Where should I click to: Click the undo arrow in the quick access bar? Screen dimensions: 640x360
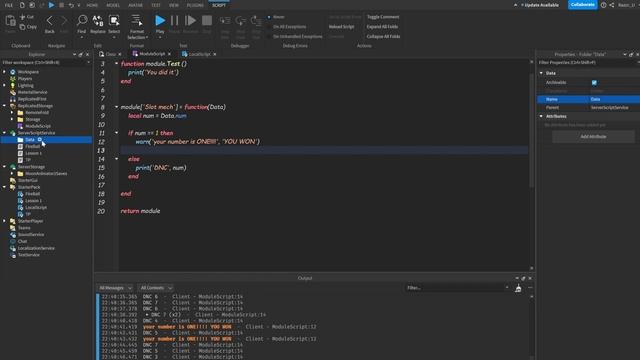(x=71, y=5)
